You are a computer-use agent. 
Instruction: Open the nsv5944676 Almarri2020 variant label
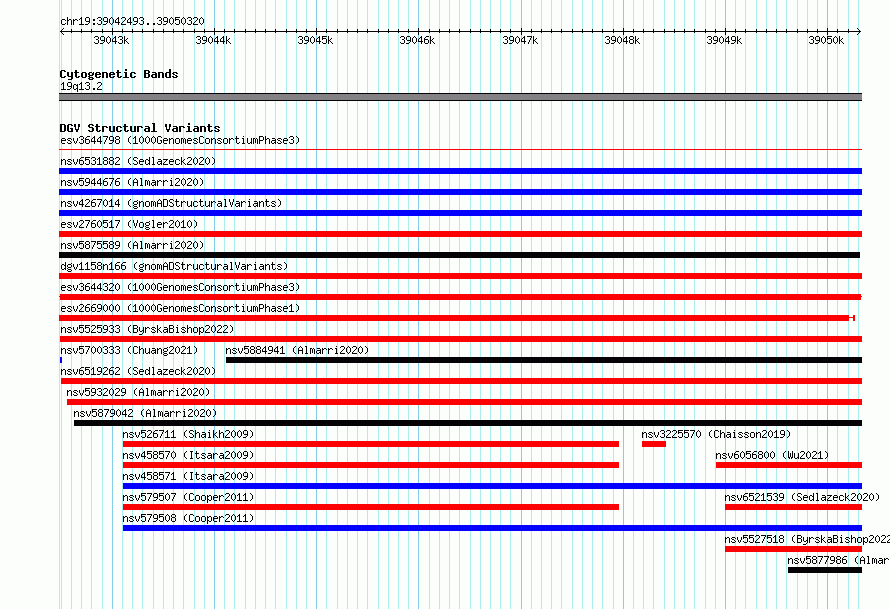click(132, 182)
